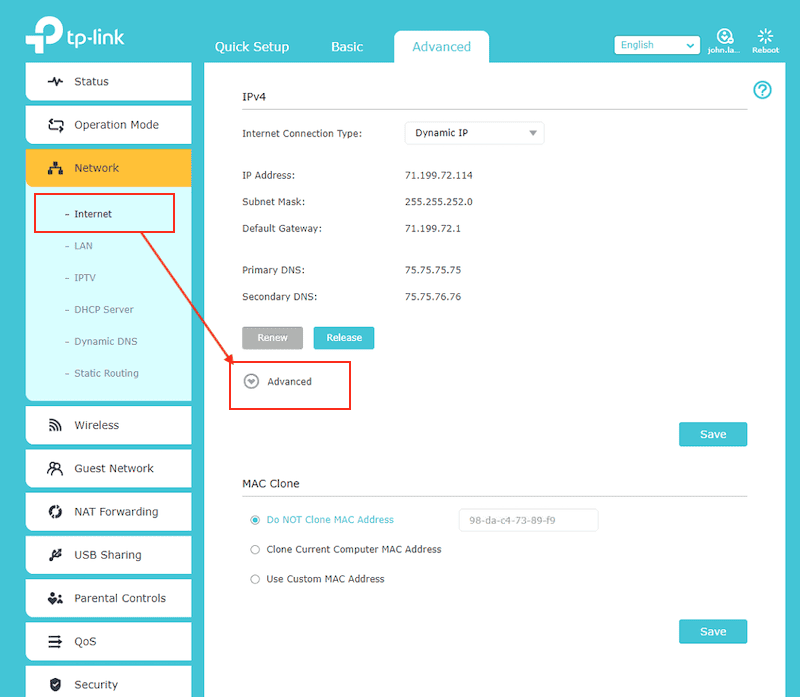Click the Operation Mode arrows icon

click(x=55, y=125)
